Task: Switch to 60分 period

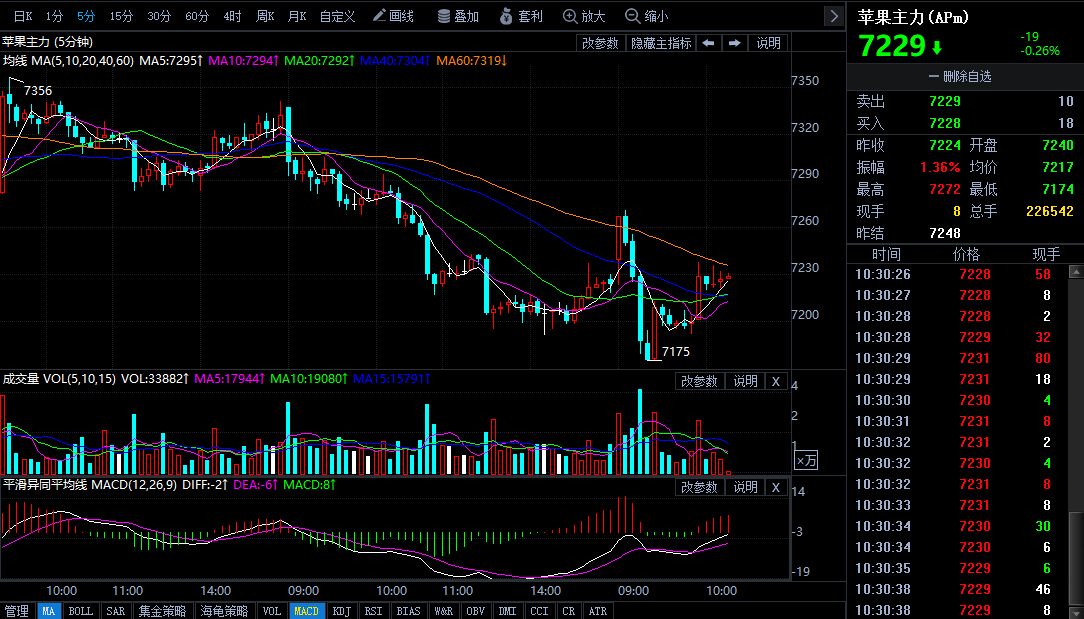Action: (x=197, y=16)
